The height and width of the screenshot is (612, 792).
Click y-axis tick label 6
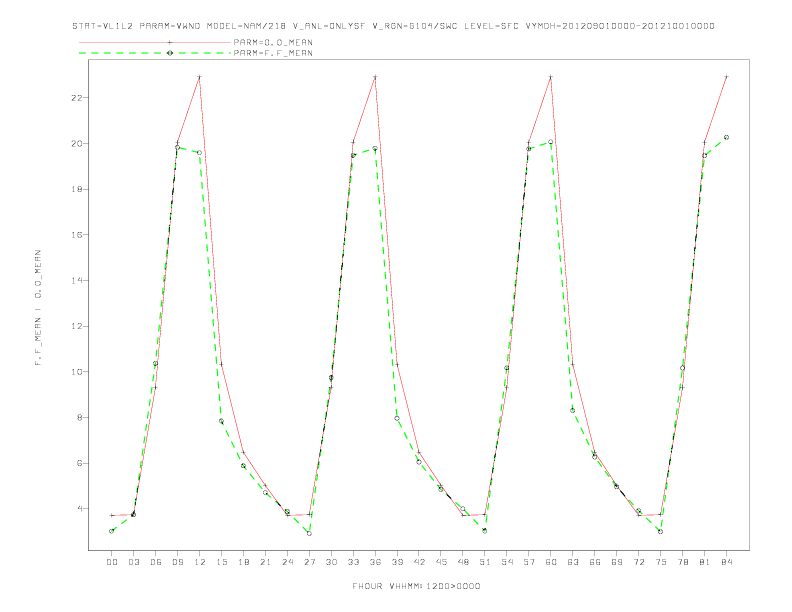pos(80,463)
